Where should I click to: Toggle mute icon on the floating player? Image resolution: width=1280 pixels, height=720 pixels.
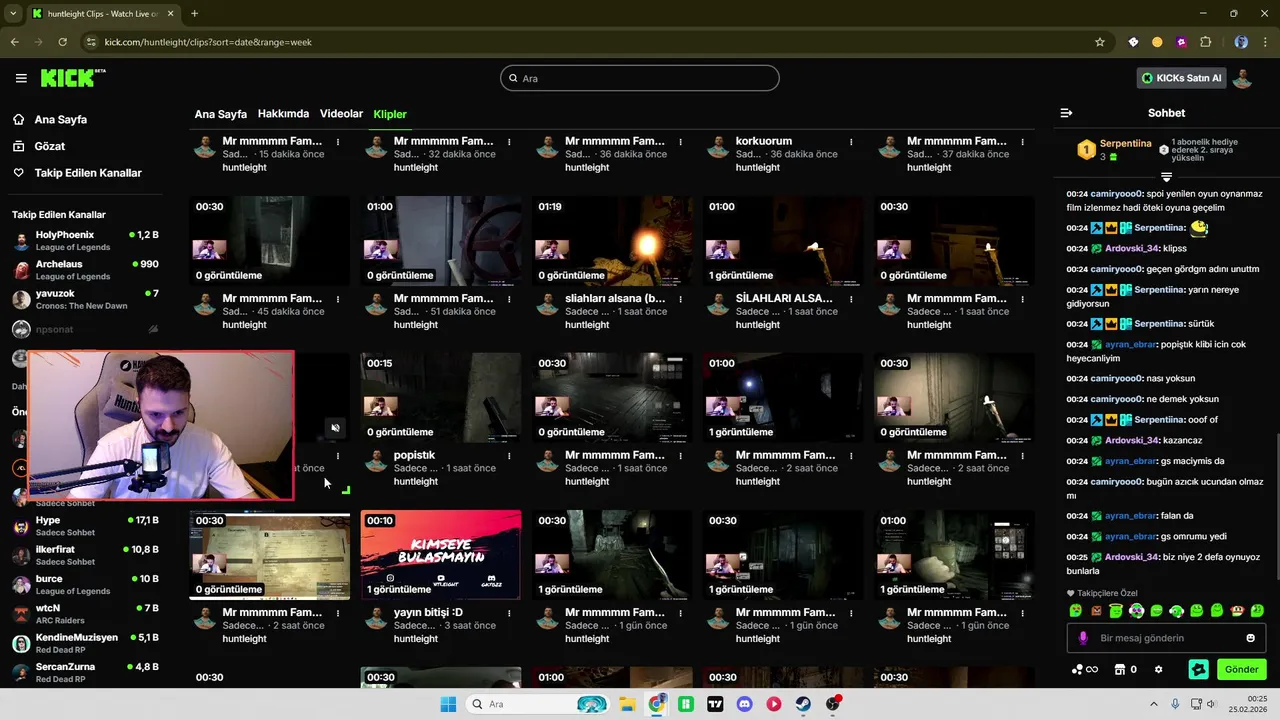coord(335,428)
